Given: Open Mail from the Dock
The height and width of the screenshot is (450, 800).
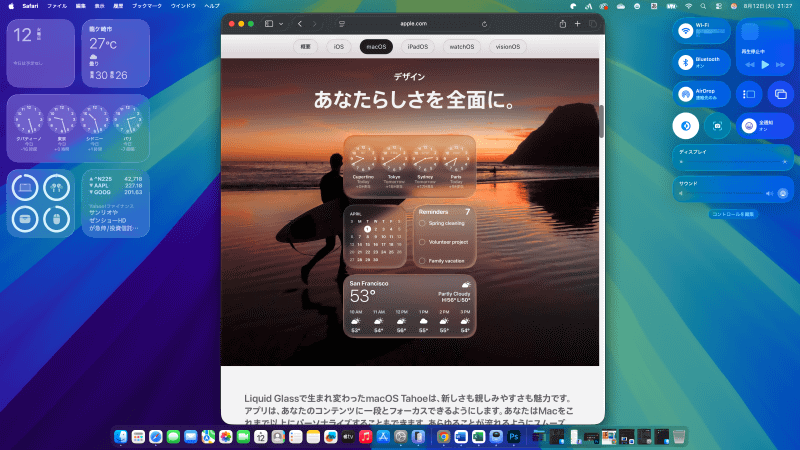Looking at the screenshot, I should (x=191, y=437).
